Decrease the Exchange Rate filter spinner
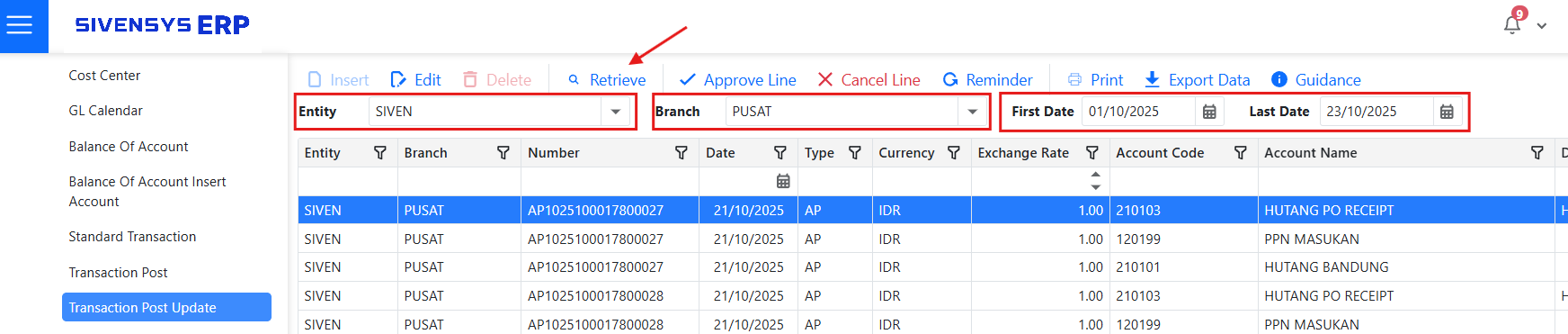This screenshot has width=1568, height=334. [1095, 187]
